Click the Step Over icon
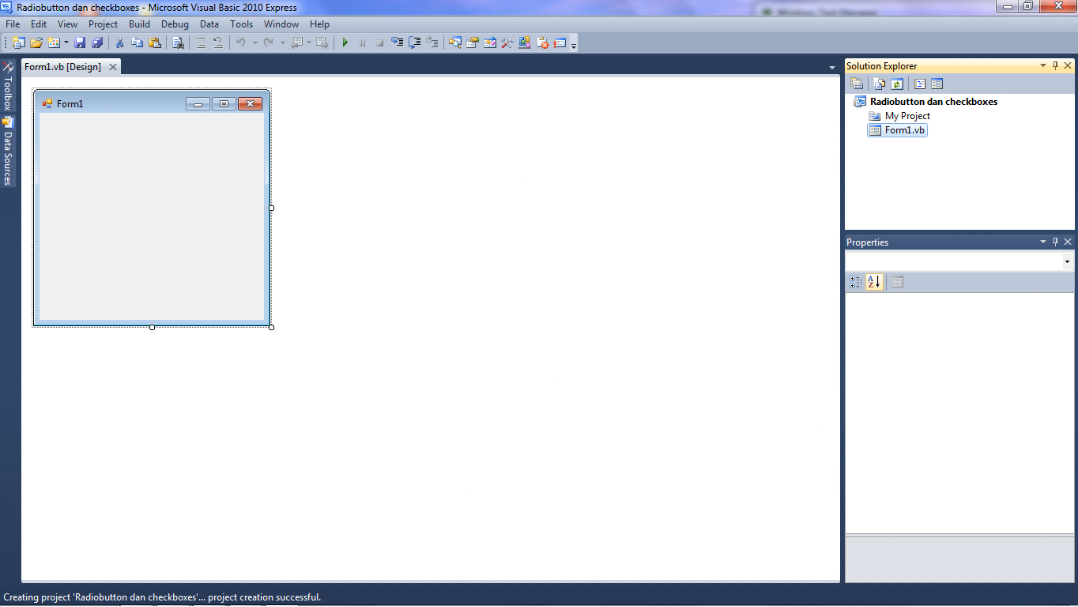This screenshot has width=1078, height=607. 415,43
